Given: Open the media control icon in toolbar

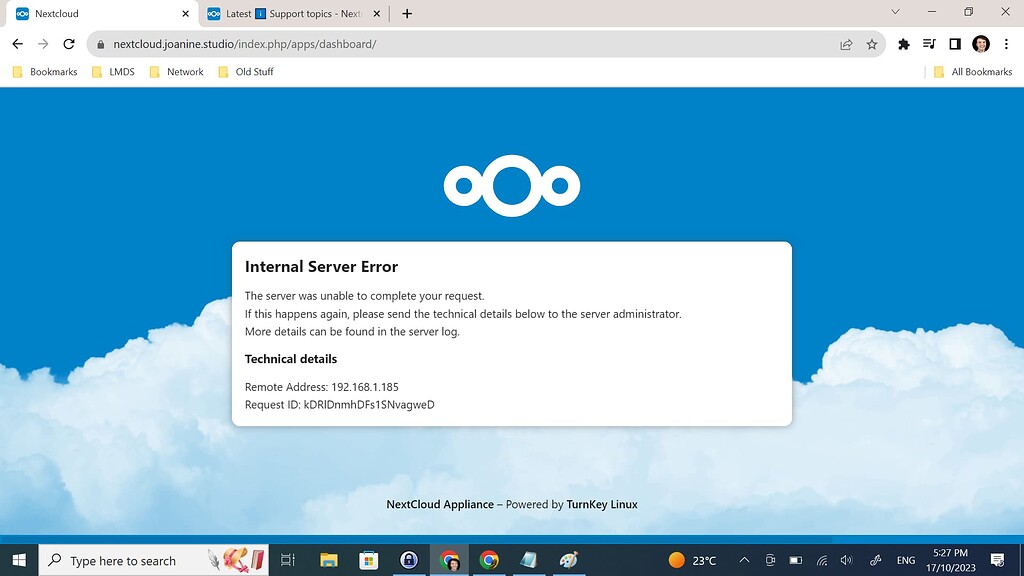Looking at the screenshot, I should tap(929, 44).
